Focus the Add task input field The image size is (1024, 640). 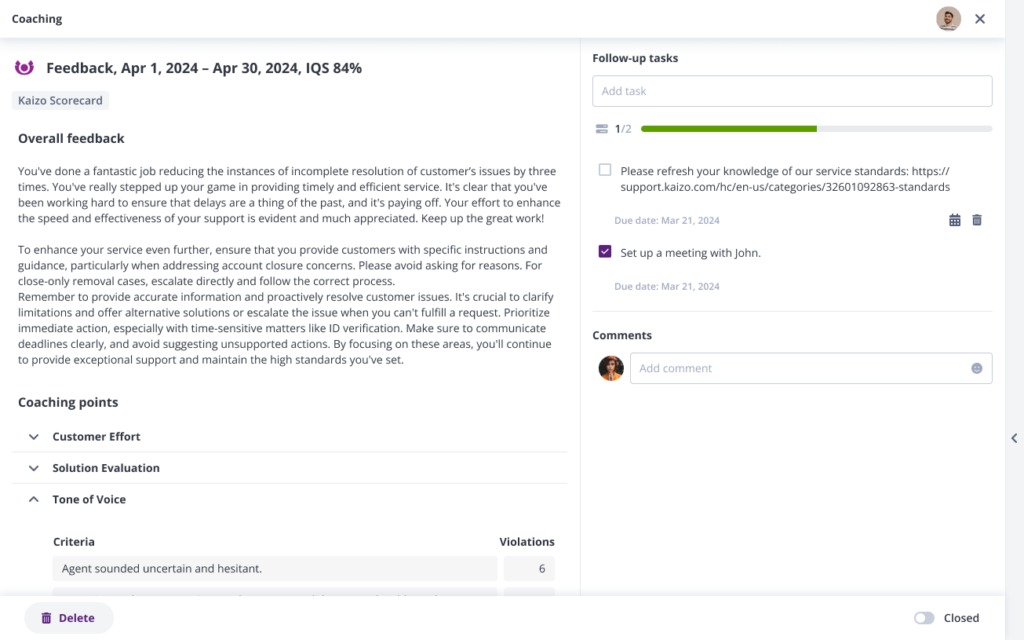[791, 91]
